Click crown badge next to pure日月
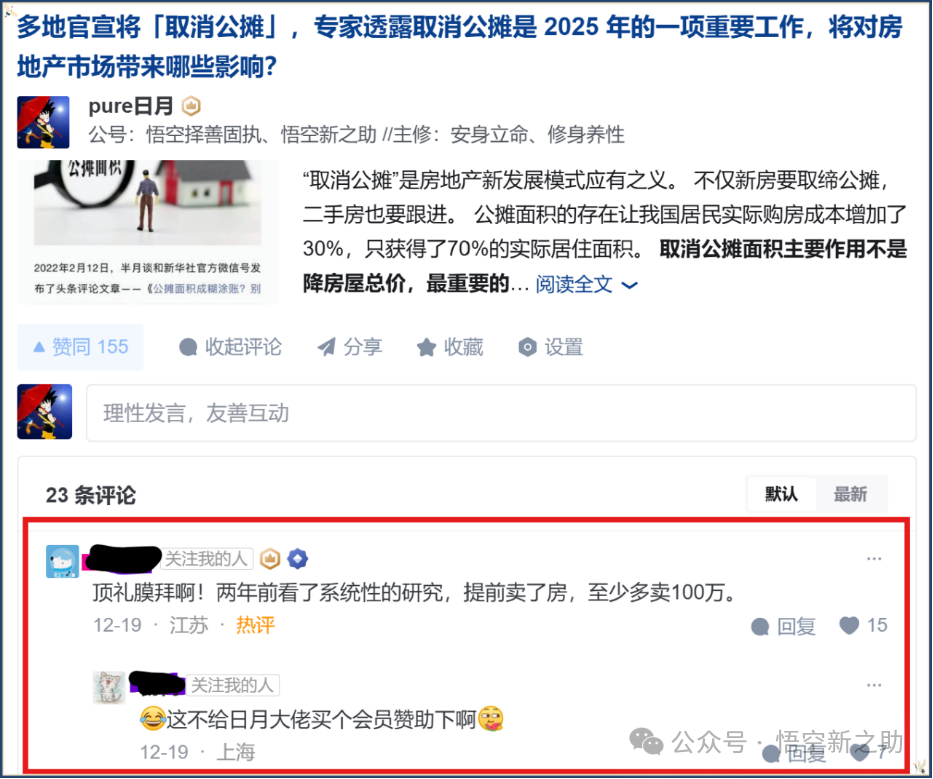The width and height of the screenshot is (933, 779). [191, 107]
